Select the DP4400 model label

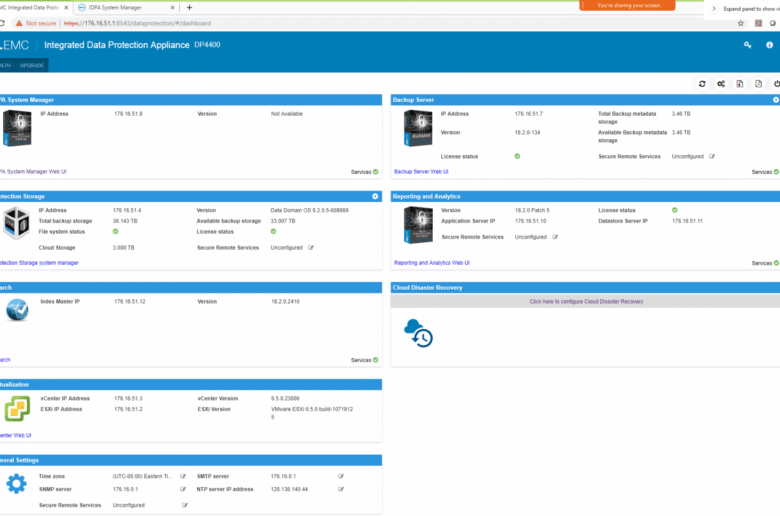tap(207, 45)
